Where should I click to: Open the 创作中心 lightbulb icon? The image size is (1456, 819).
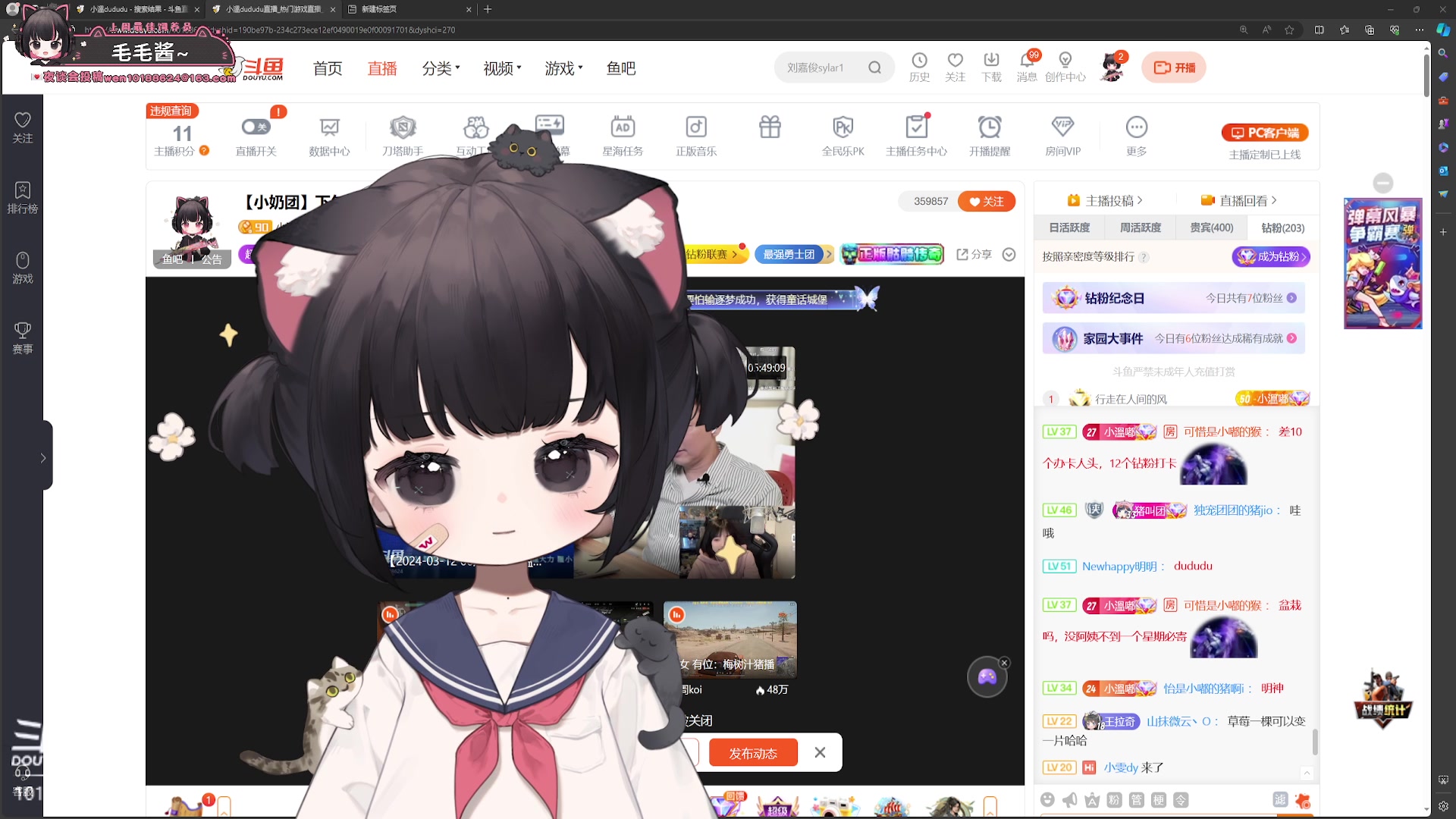[1065, 61]
